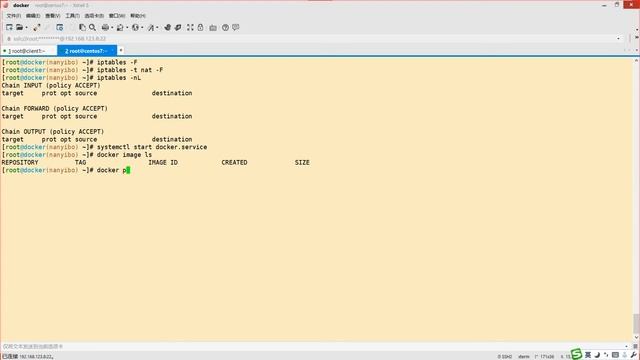Click the moon icon in IME bar
The image size is (640, 360).
(x=597, y=355)
